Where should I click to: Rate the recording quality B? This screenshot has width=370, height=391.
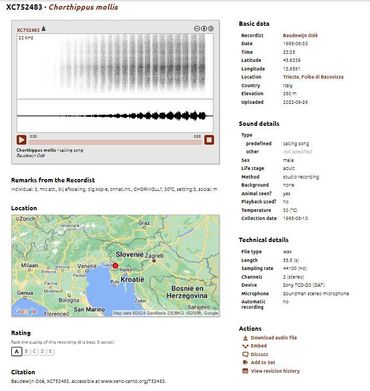point(26,351)
